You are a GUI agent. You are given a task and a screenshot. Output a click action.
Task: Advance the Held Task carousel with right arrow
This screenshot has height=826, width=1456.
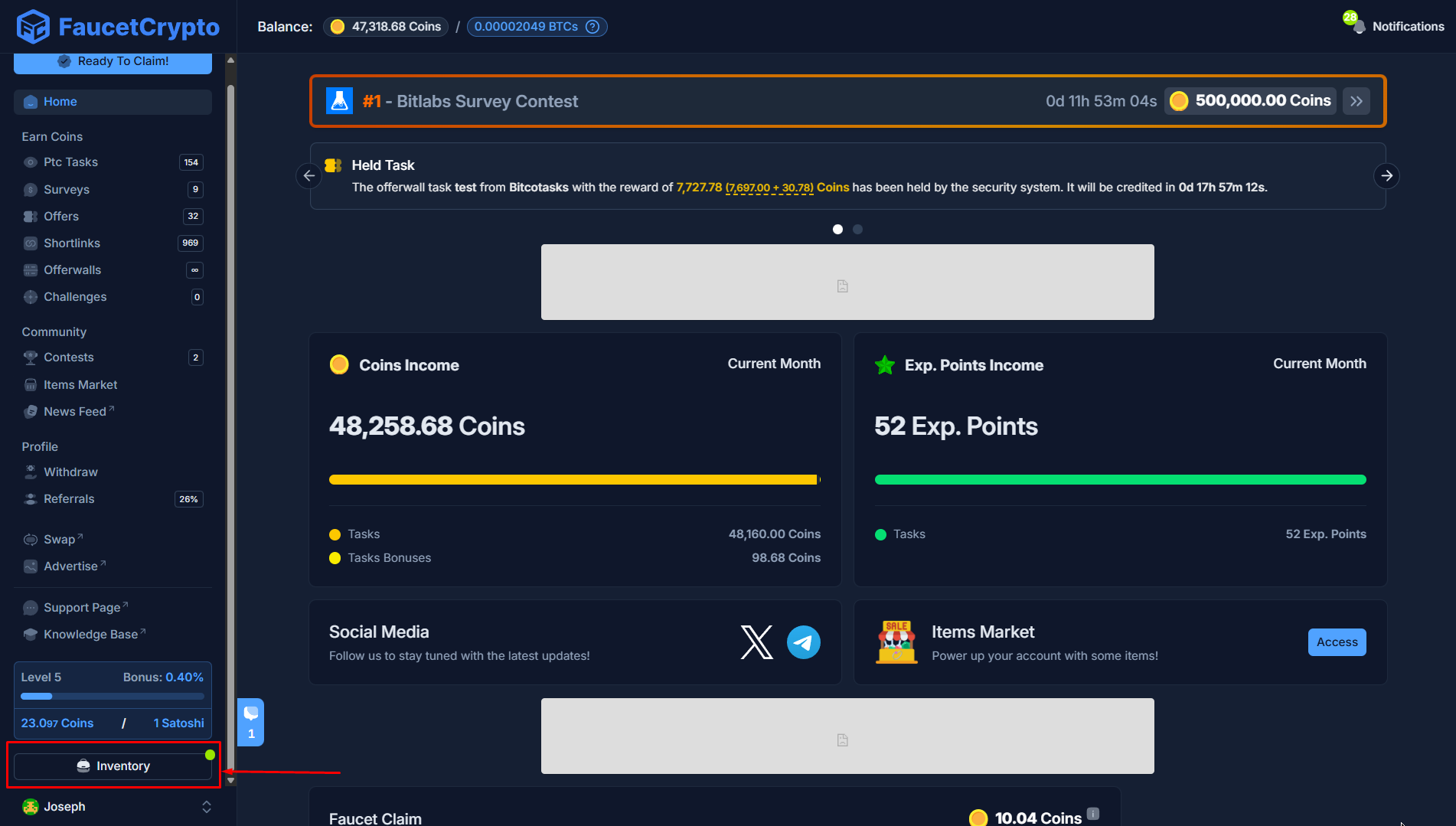pos(1386,175)
